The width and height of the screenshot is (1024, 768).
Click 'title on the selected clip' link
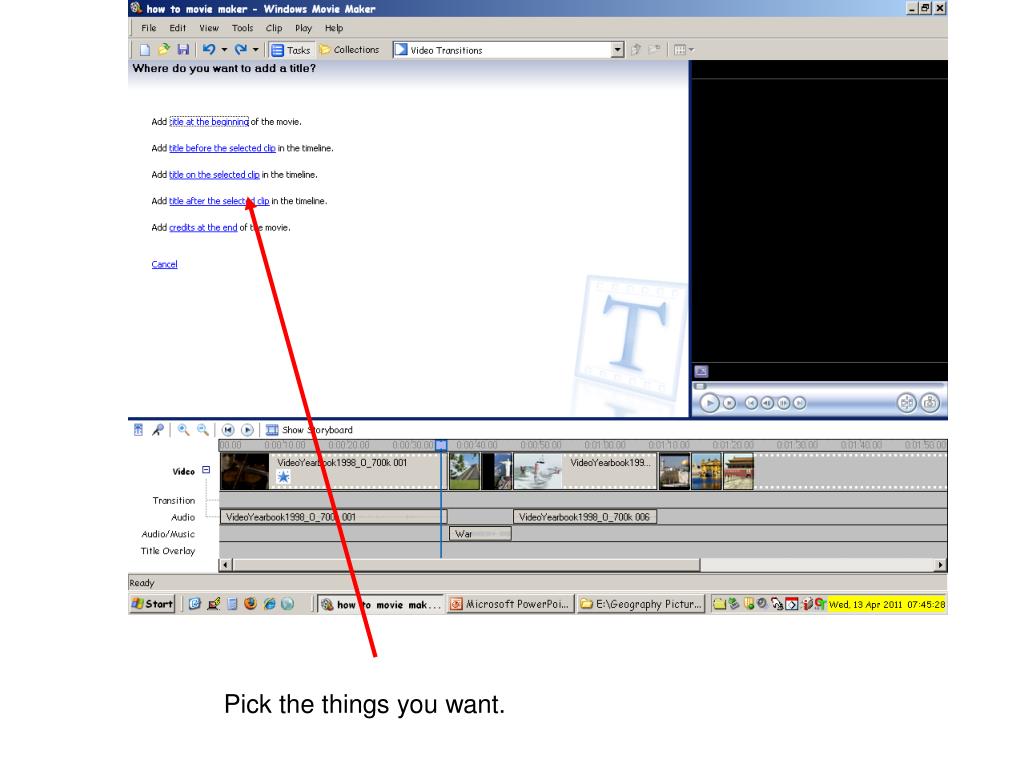[x=214, y=174]
